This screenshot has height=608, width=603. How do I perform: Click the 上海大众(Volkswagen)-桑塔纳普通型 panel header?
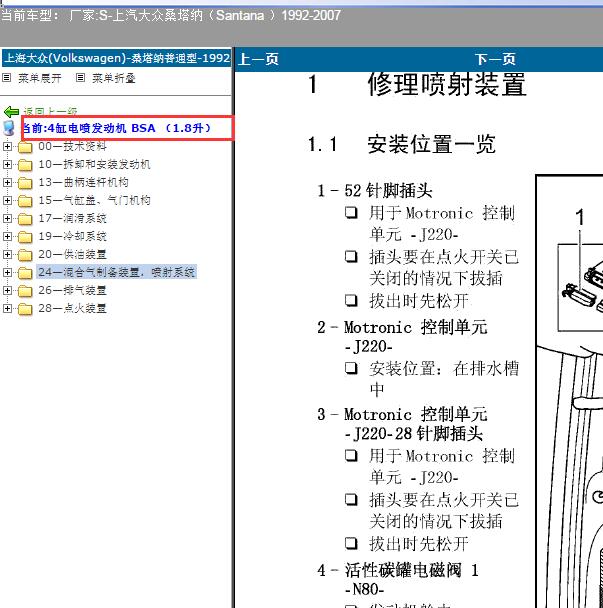click(117, 58)
